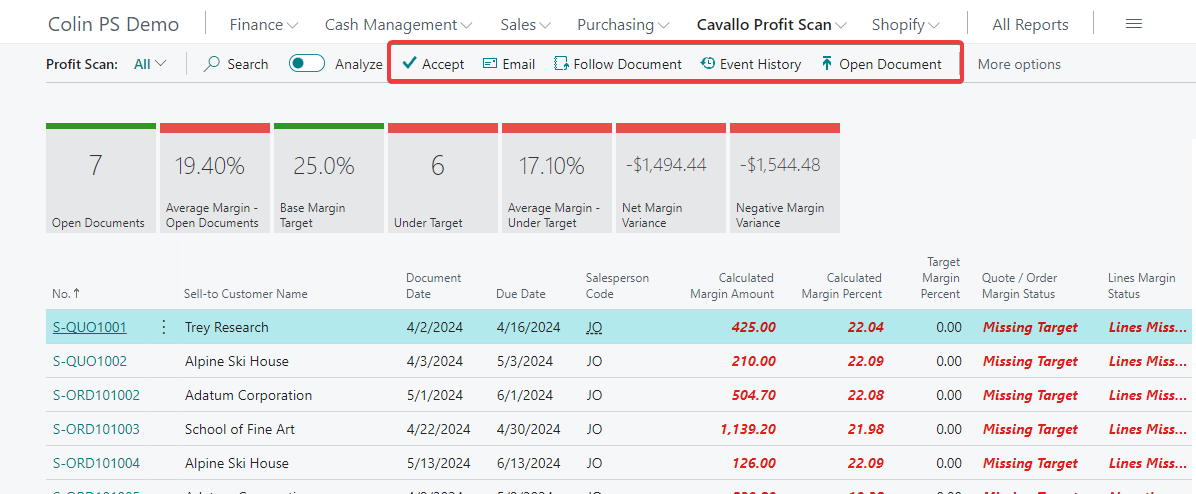Click the Accept checkmark icon
The image size is (1196, 494).
[x=409, y=64]
